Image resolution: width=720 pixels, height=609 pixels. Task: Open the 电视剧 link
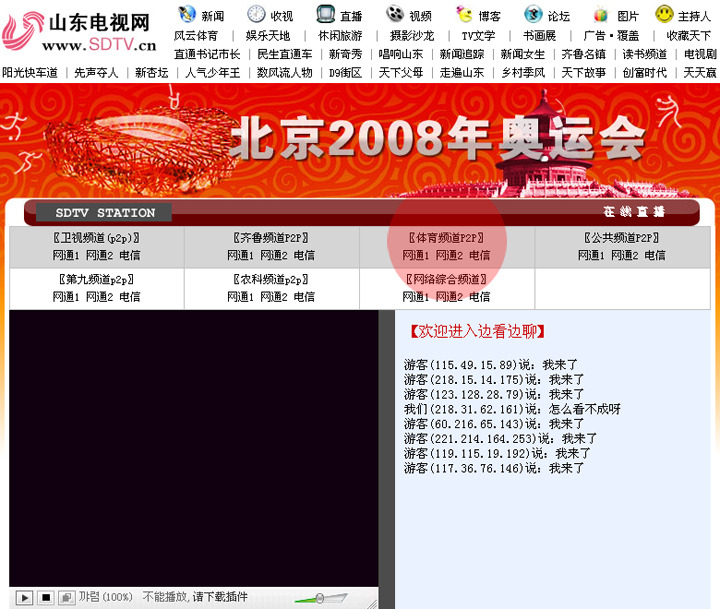click(700, 54)
